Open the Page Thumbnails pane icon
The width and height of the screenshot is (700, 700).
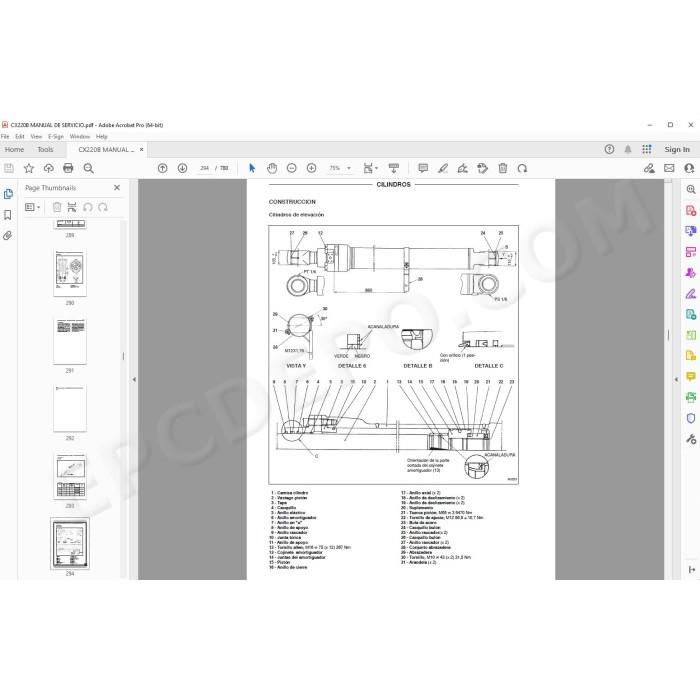[8, 194]
